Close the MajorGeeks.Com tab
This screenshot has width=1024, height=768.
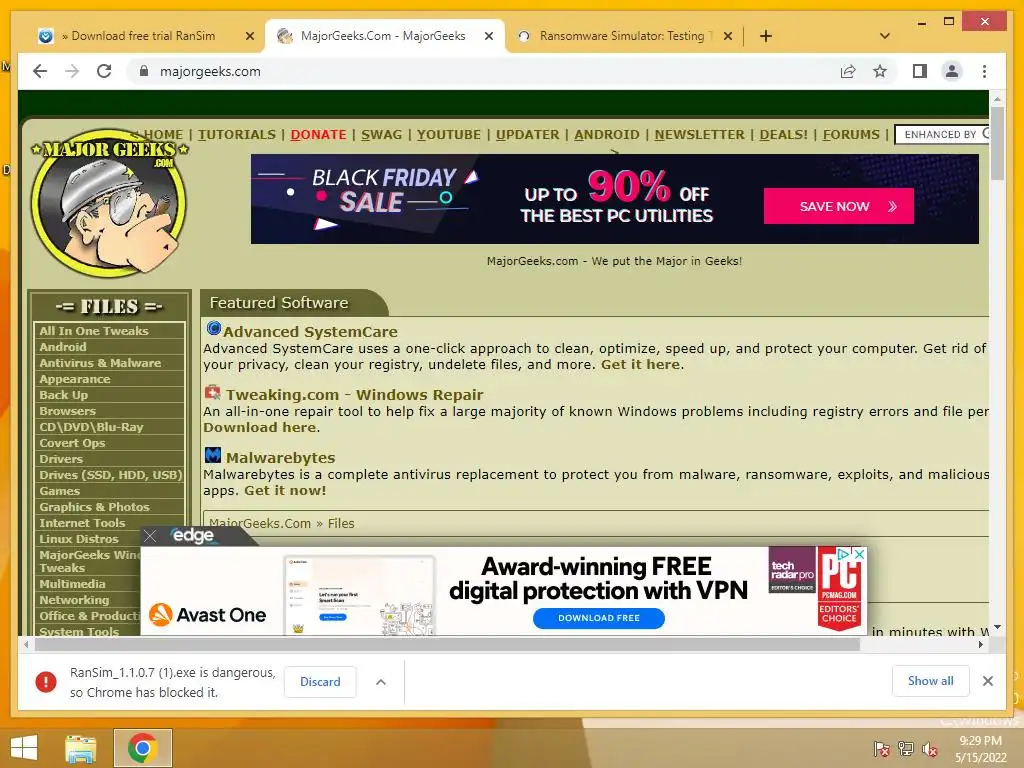pos(488,36)
